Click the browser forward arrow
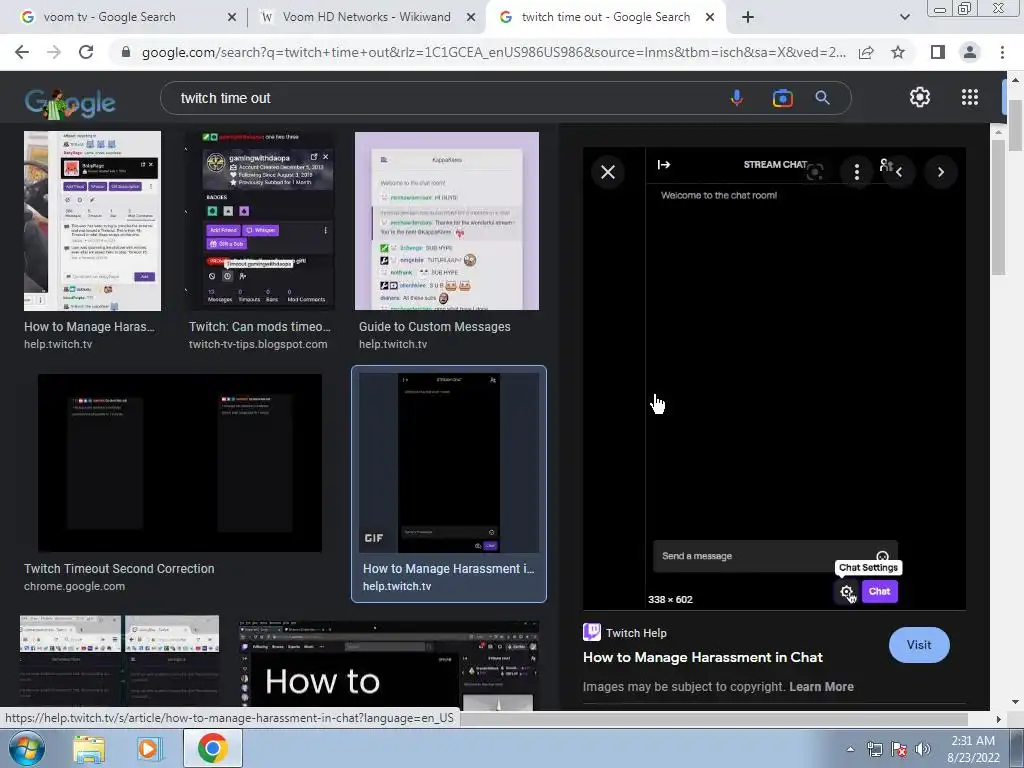The image size is (1024, 768). (54, 52)
